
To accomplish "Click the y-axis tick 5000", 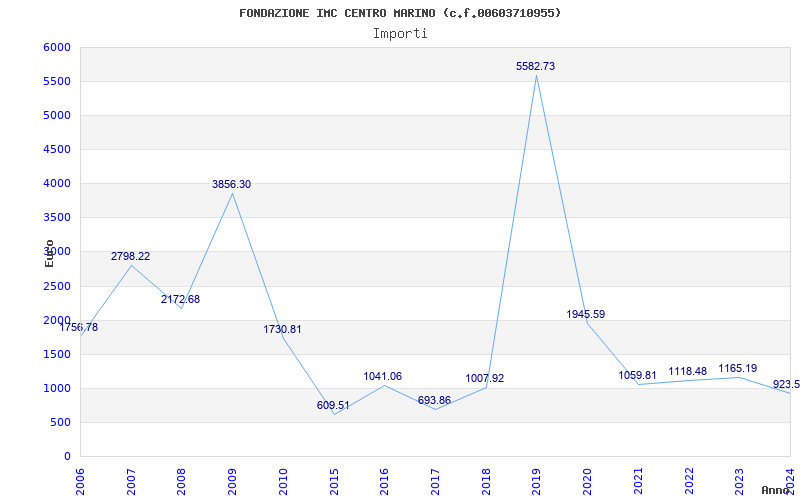I will tap(57, 115).
